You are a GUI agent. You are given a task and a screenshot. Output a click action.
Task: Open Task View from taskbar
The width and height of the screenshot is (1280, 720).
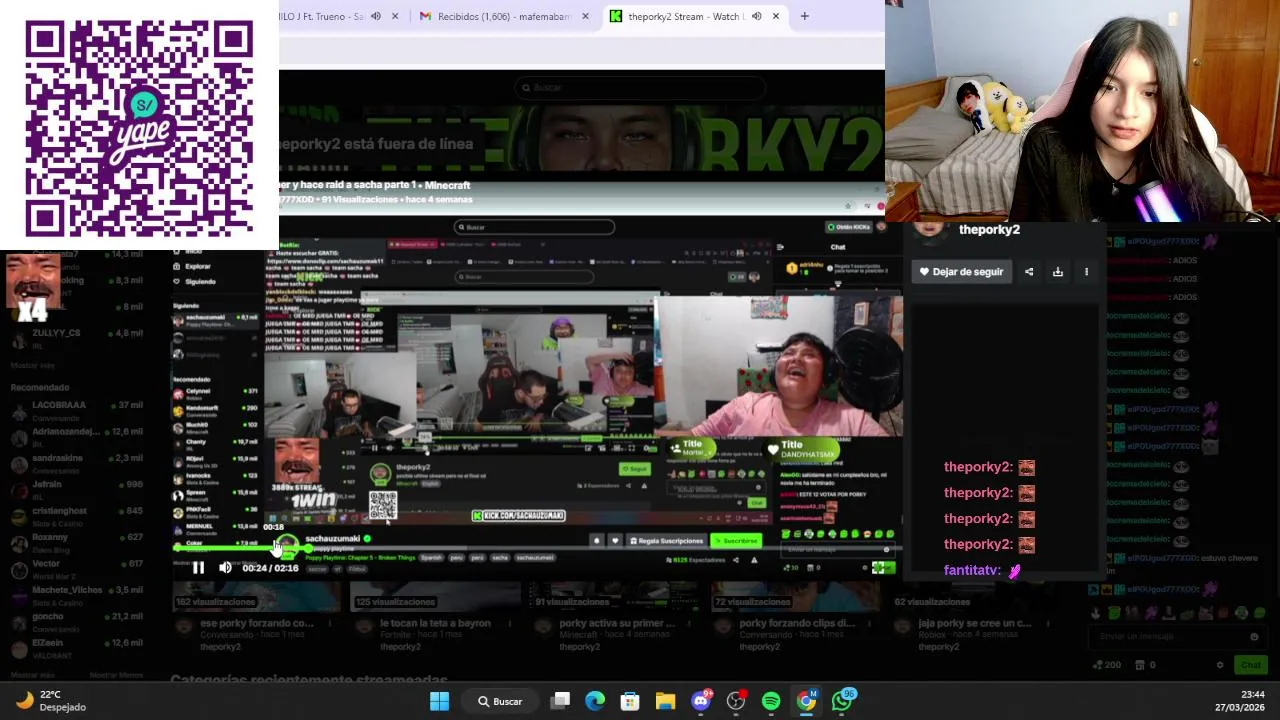(x=561, y=701)
